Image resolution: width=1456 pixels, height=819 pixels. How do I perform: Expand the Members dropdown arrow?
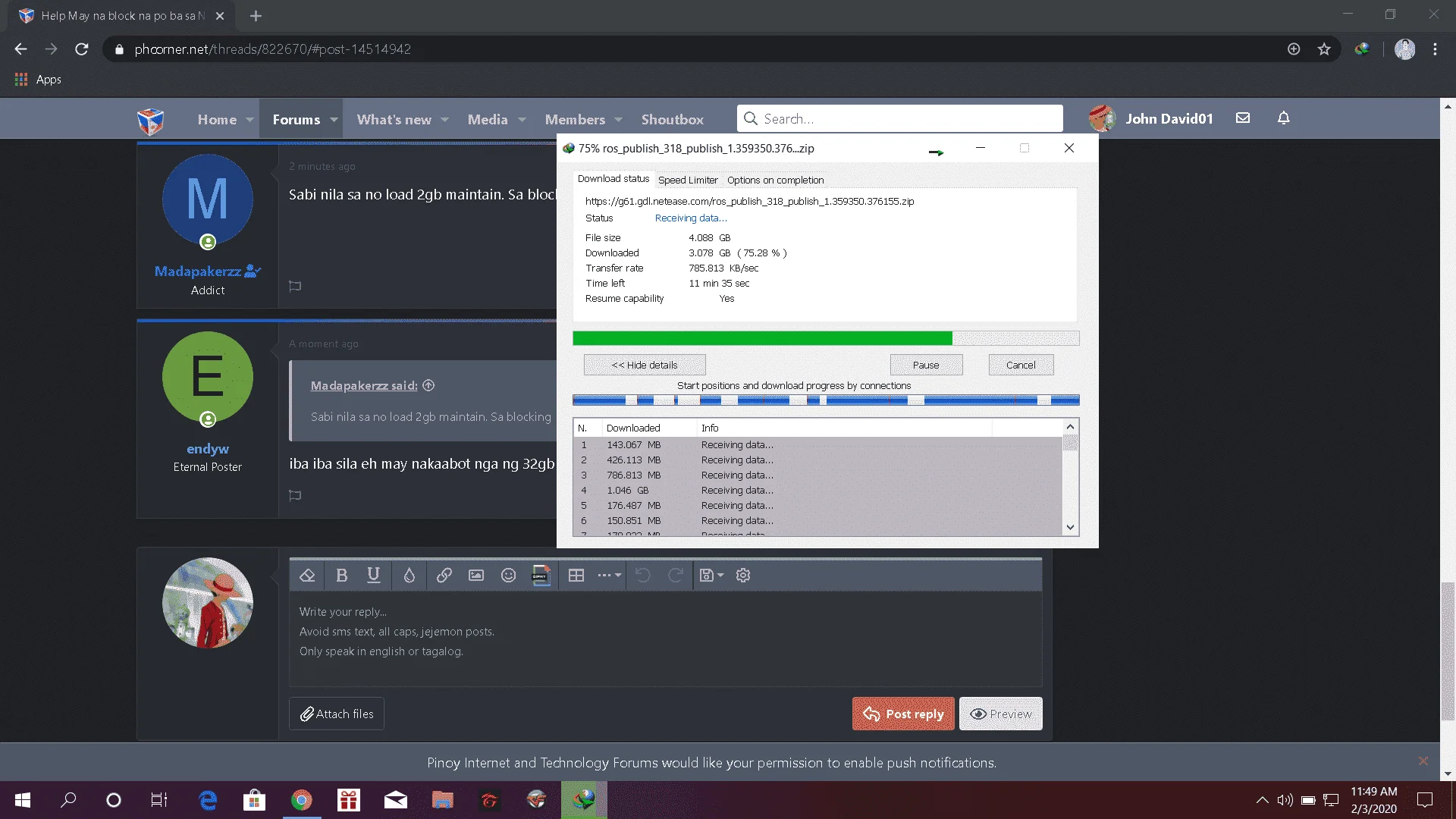pyautogui.click(x=619, y=120)
